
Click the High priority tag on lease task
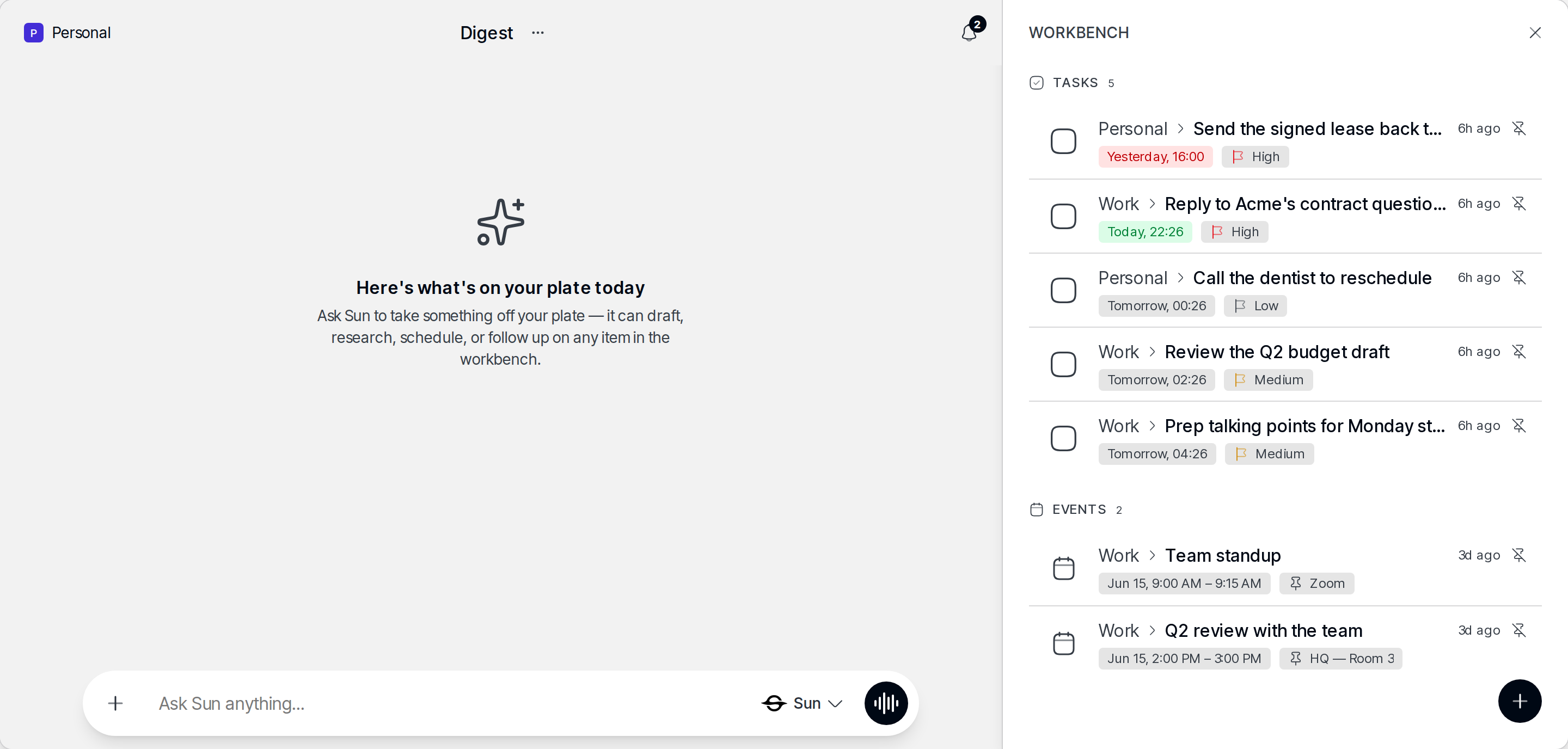tap(1254, 156)
